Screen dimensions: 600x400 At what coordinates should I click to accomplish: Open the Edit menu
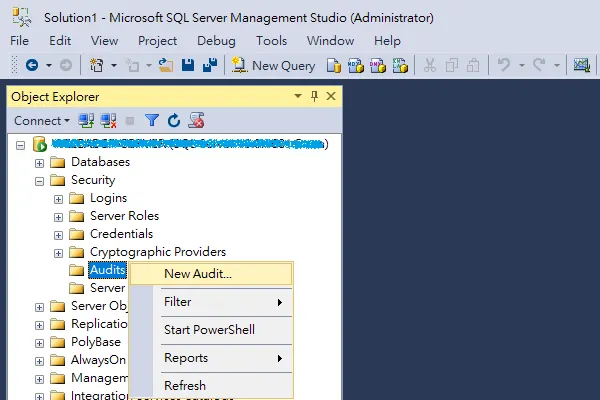tap(60, 41)
